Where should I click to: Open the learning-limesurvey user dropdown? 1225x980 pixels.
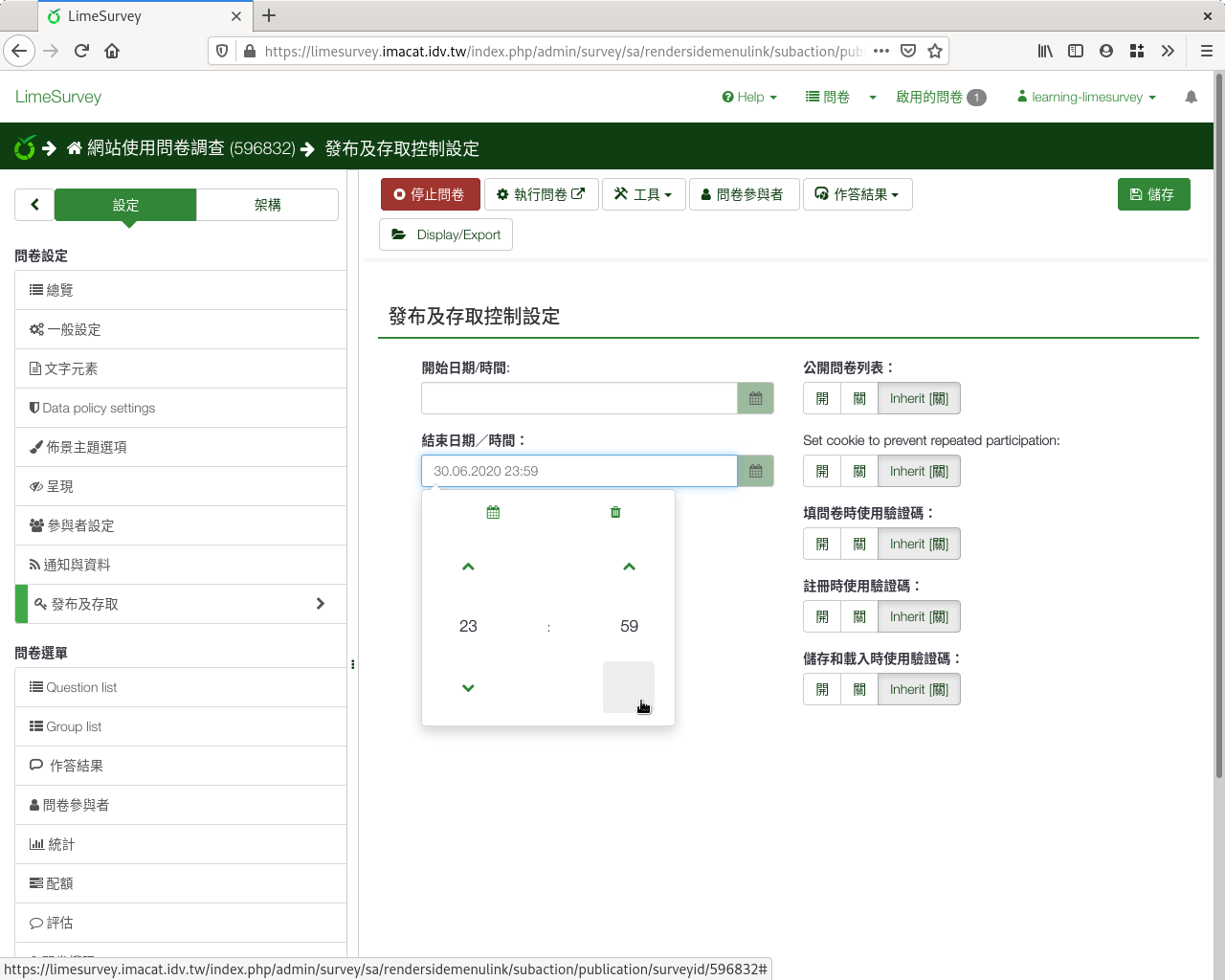(1086, 97)
